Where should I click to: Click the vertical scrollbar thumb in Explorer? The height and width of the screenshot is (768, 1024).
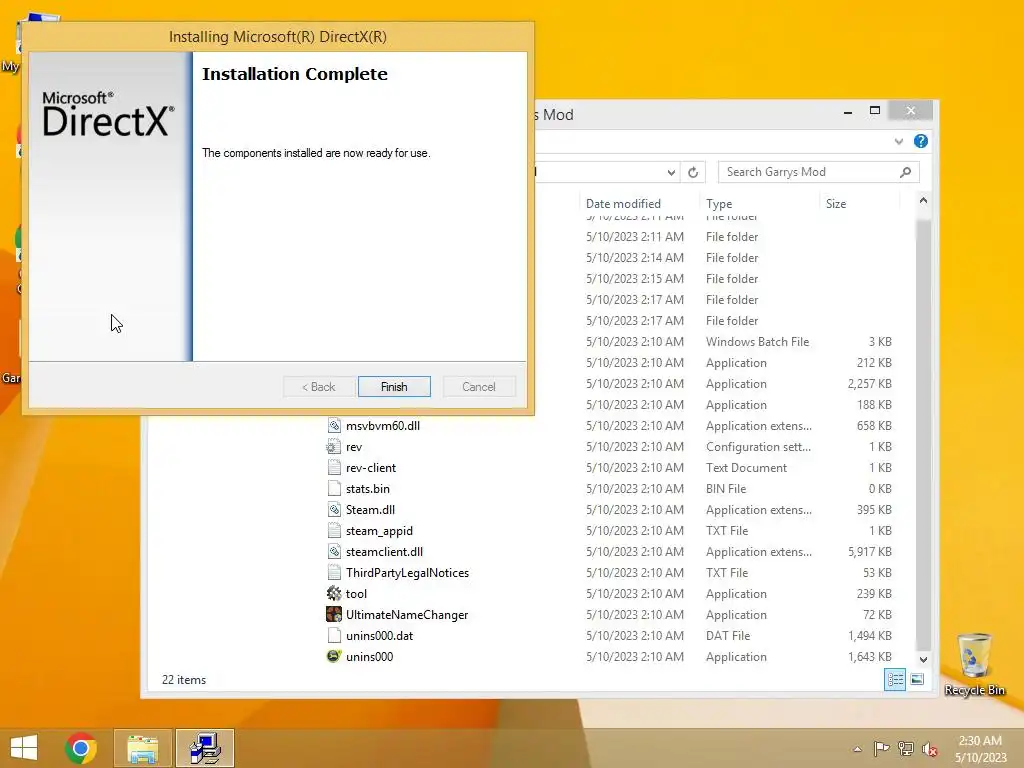point(923,434)
